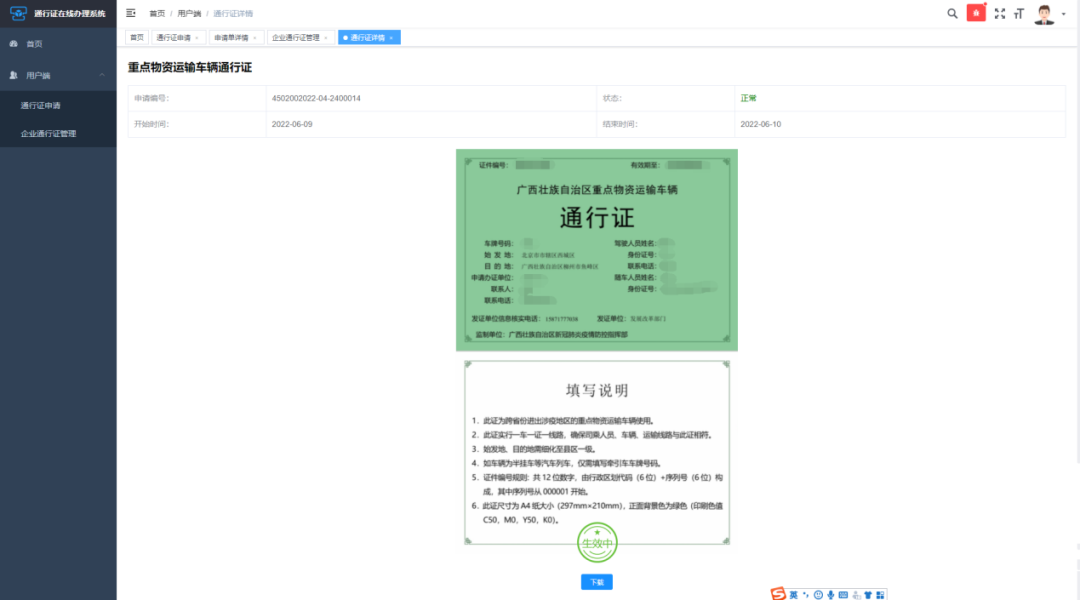
Task: Click the Sogou input method logo
Action: [778, 594]
